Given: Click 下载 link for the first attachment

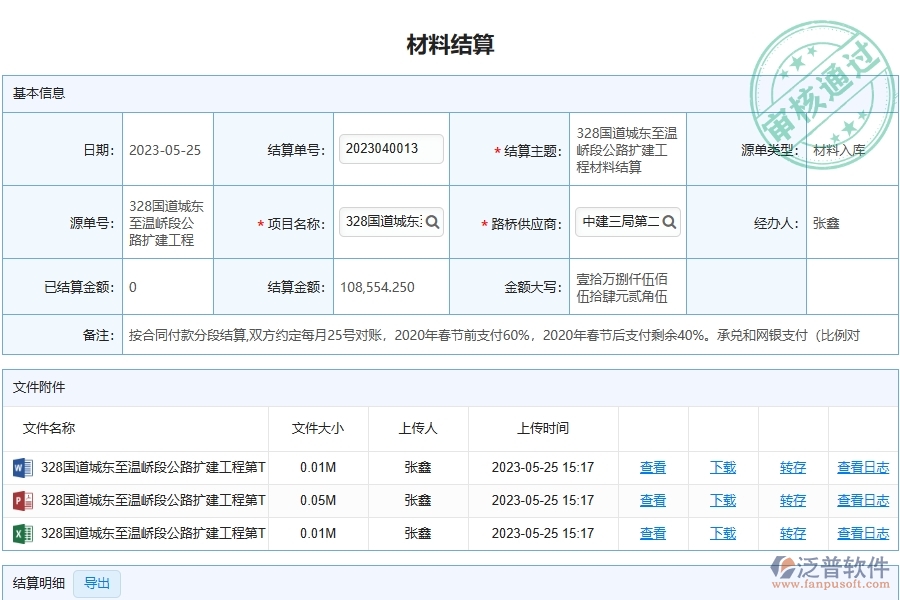Looking at the screenshot, I should click(x=723, y=467).
